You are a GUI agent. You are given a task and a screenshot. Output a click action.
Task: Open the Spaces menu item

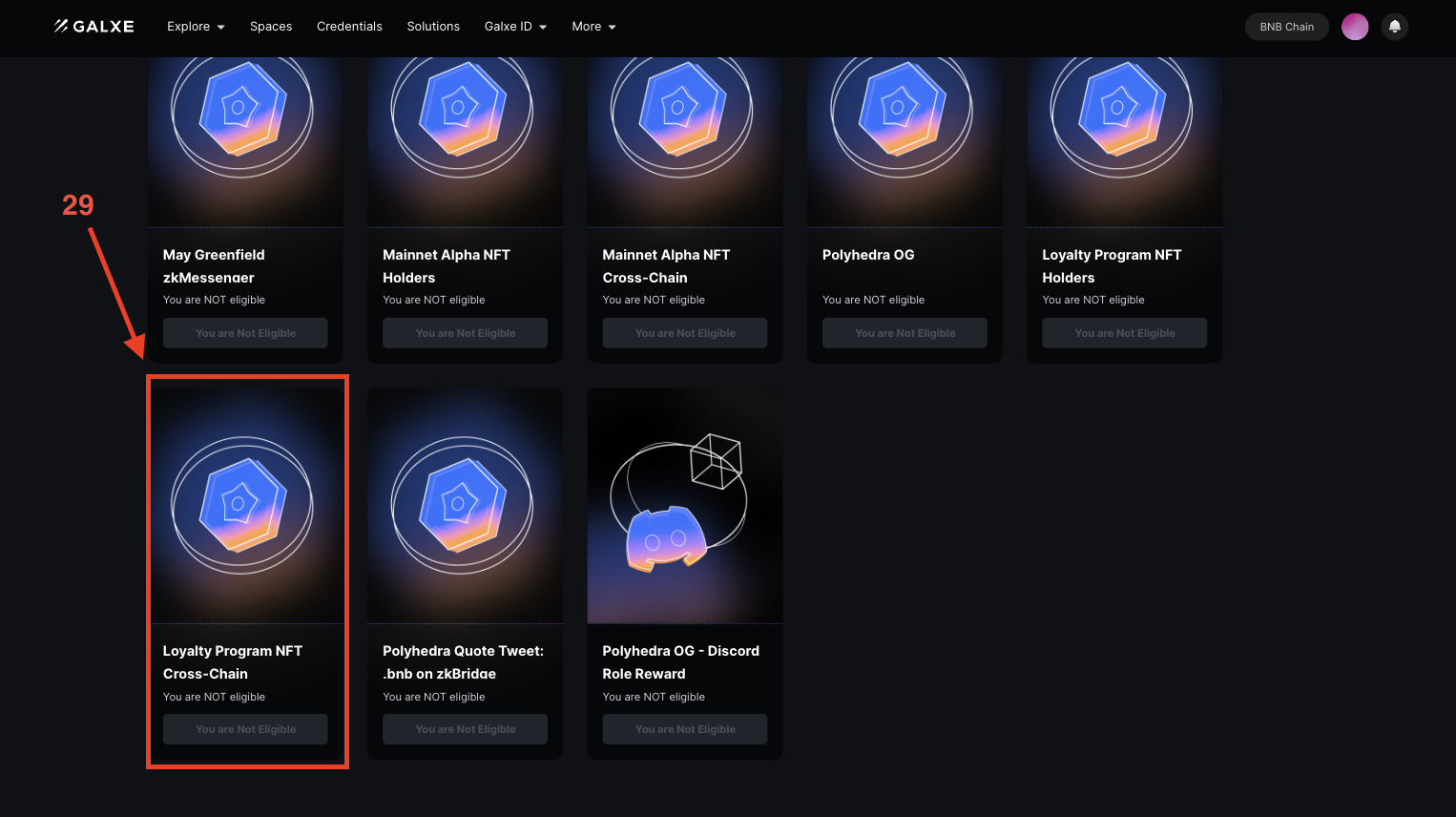pos(271,26)
